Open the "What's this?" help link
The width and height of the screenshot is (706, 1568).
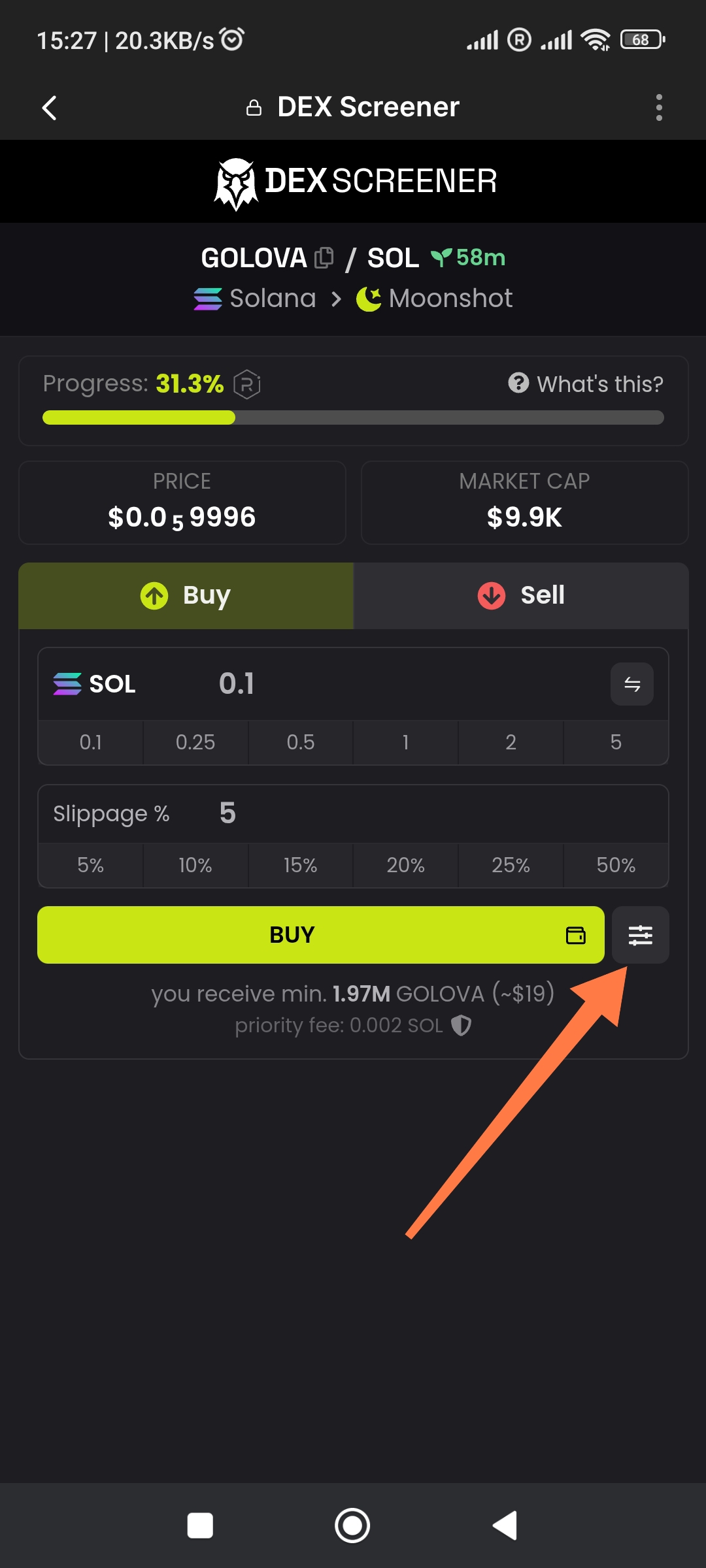point(586,384)
